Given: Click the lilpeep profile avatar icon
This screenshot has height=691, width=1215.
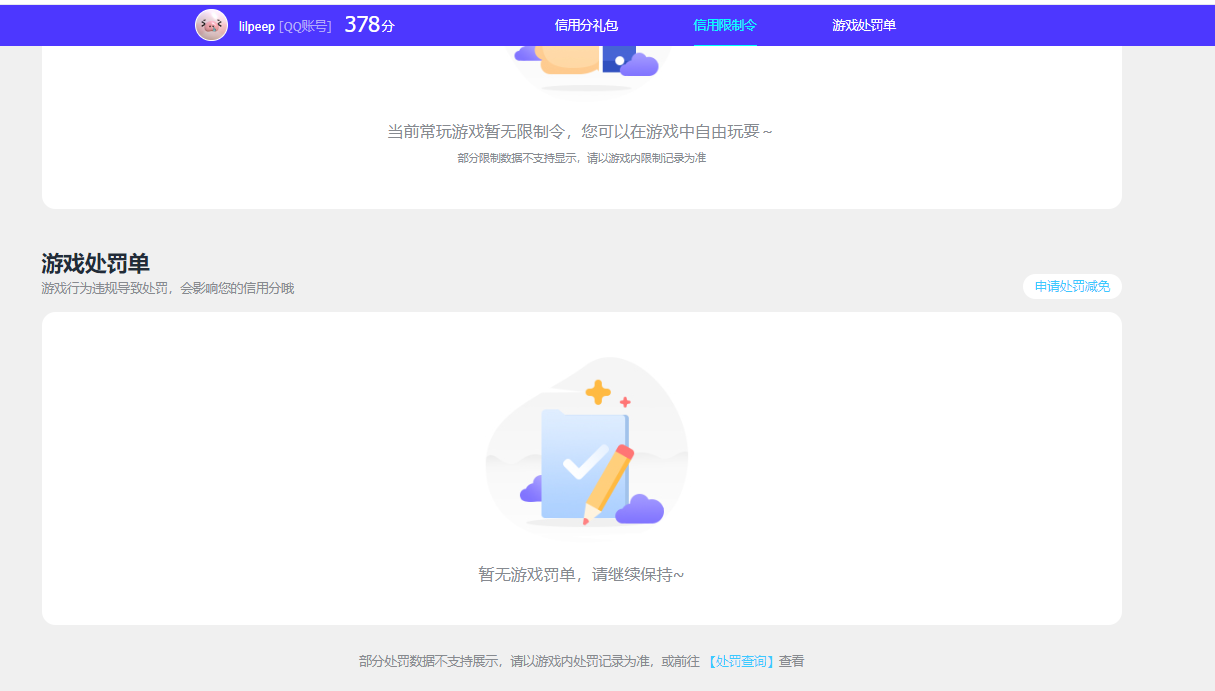Looking at the screenshot, I should pyautogui.click(x=209, y=25).
